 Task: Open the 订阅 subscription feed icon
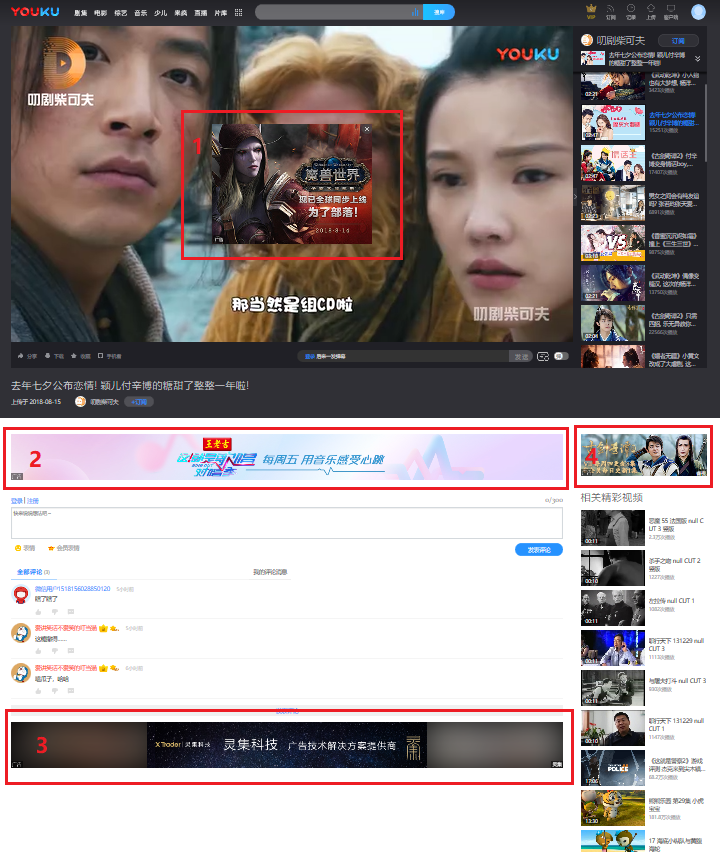click(x=611, y=11)
